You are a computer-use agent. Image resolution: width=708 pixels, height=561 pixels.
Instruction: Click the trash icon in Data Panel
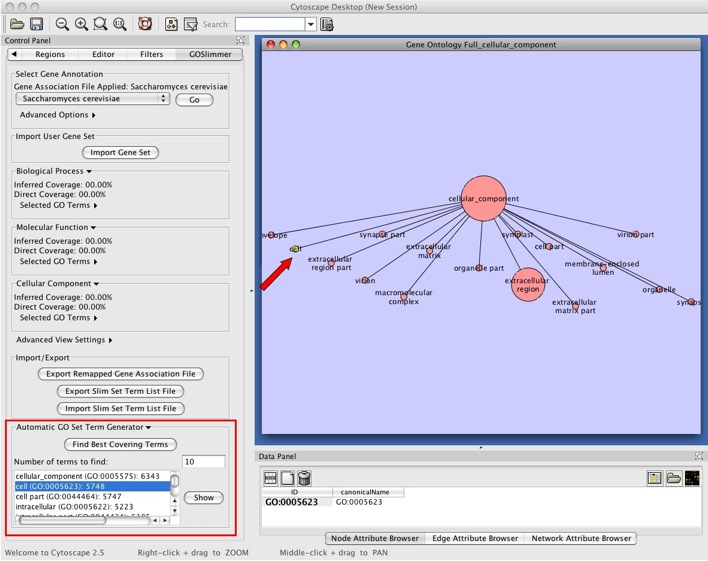(304, 478)
